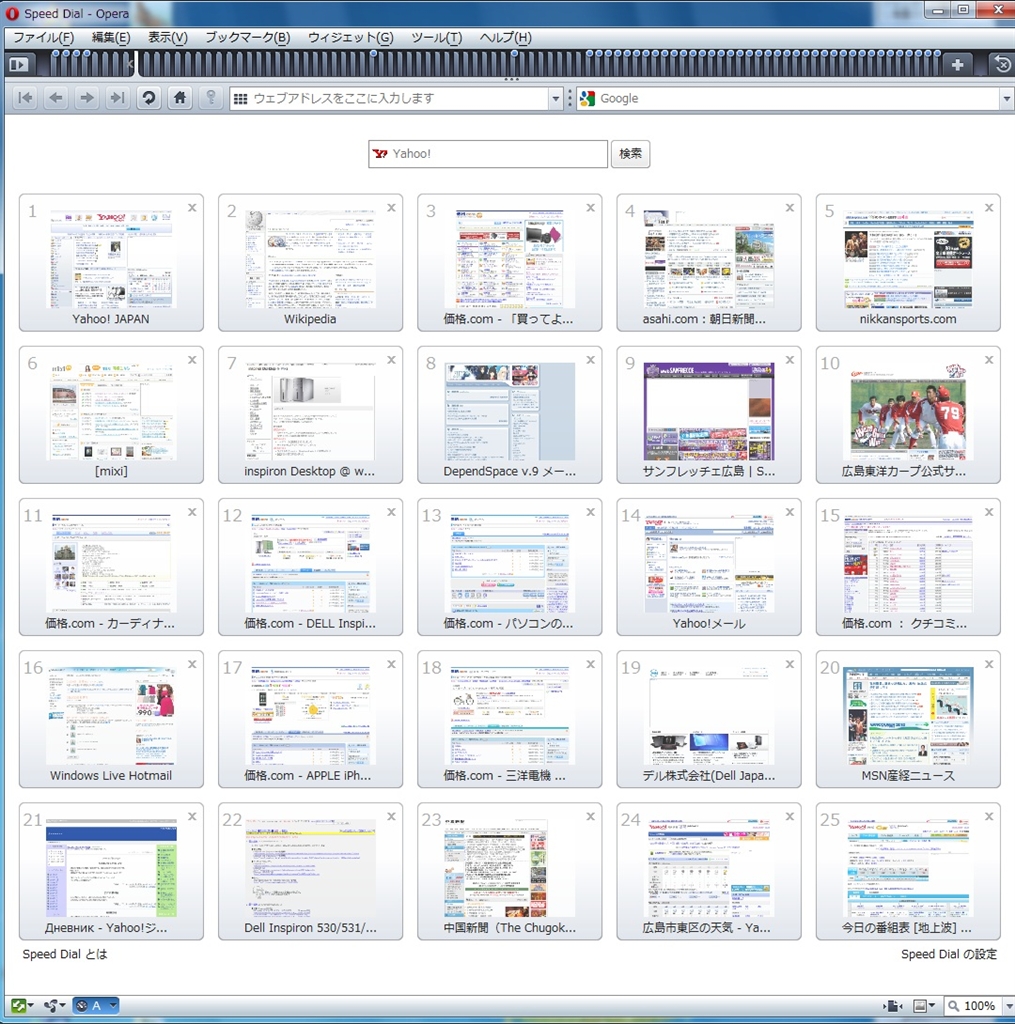Remove the 今日の番組表 speed dial entry
The height and width of the screenshot is (1024, 1015).
click(989, 816)
